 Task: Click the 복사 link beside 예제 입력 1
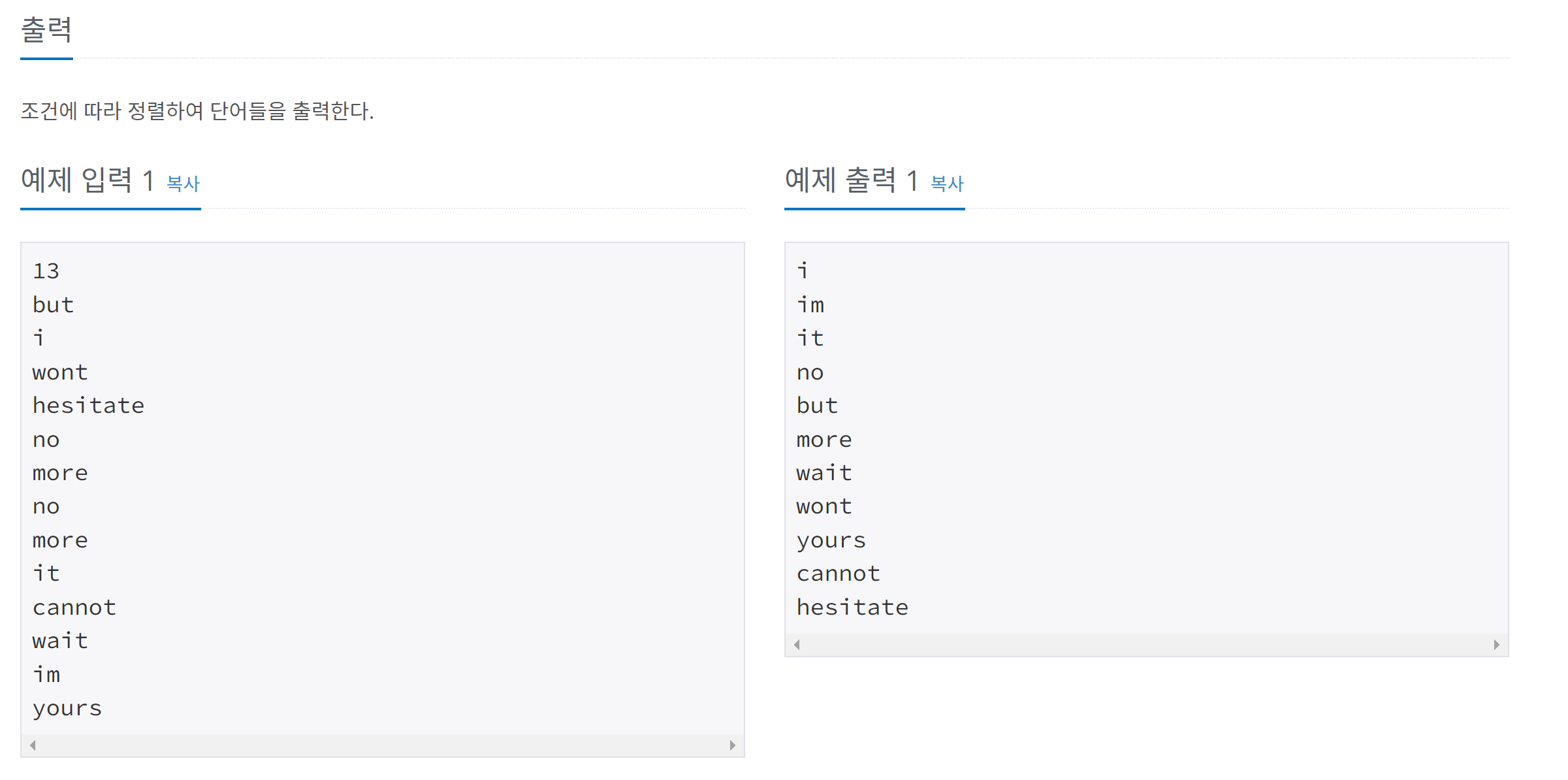pyautogui.click(x=183, y=184)
